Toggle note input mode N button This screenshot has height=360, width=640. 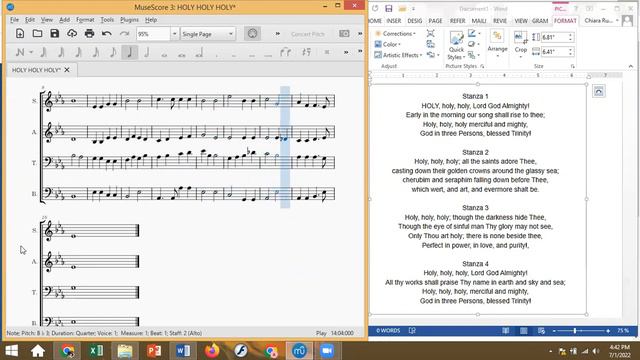coord(20,52)
